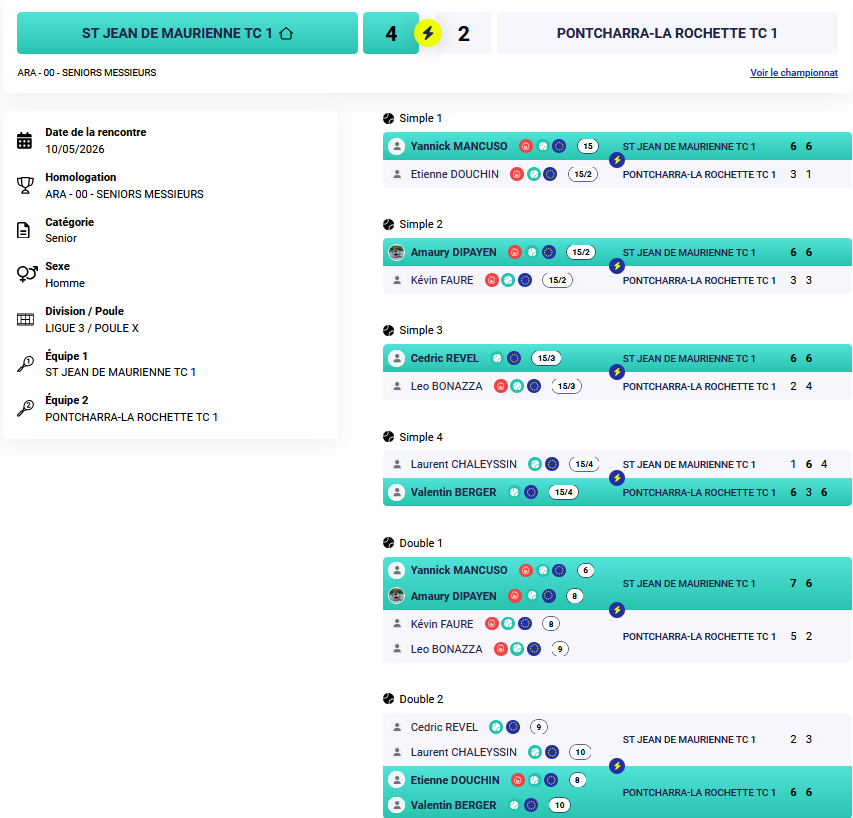Click Leo BONAZZA's avatar in Double 1
853x818 pixels.
397,649
